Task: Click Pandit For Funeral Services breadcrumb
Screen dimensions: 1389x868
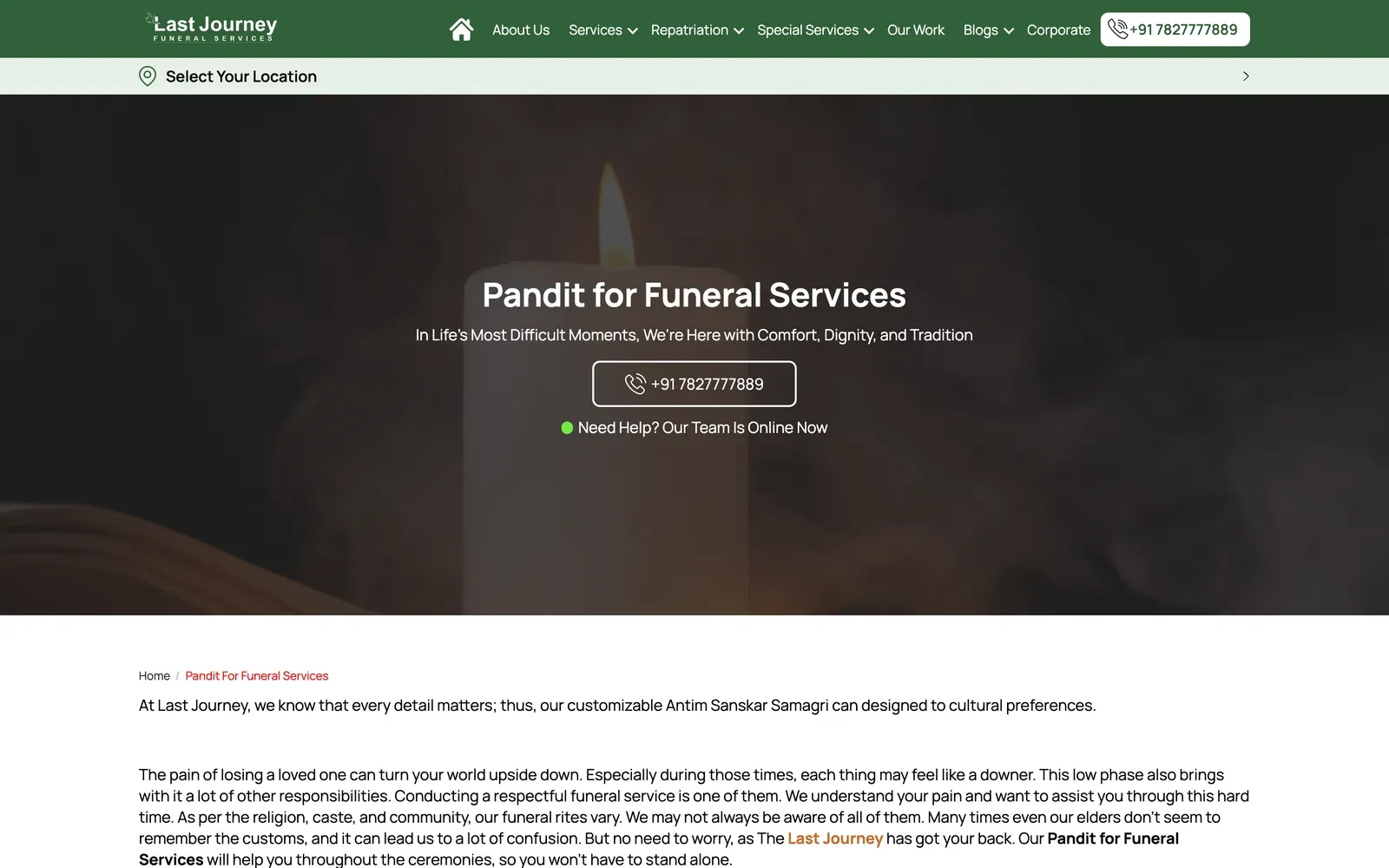Action: coord(257,675)
